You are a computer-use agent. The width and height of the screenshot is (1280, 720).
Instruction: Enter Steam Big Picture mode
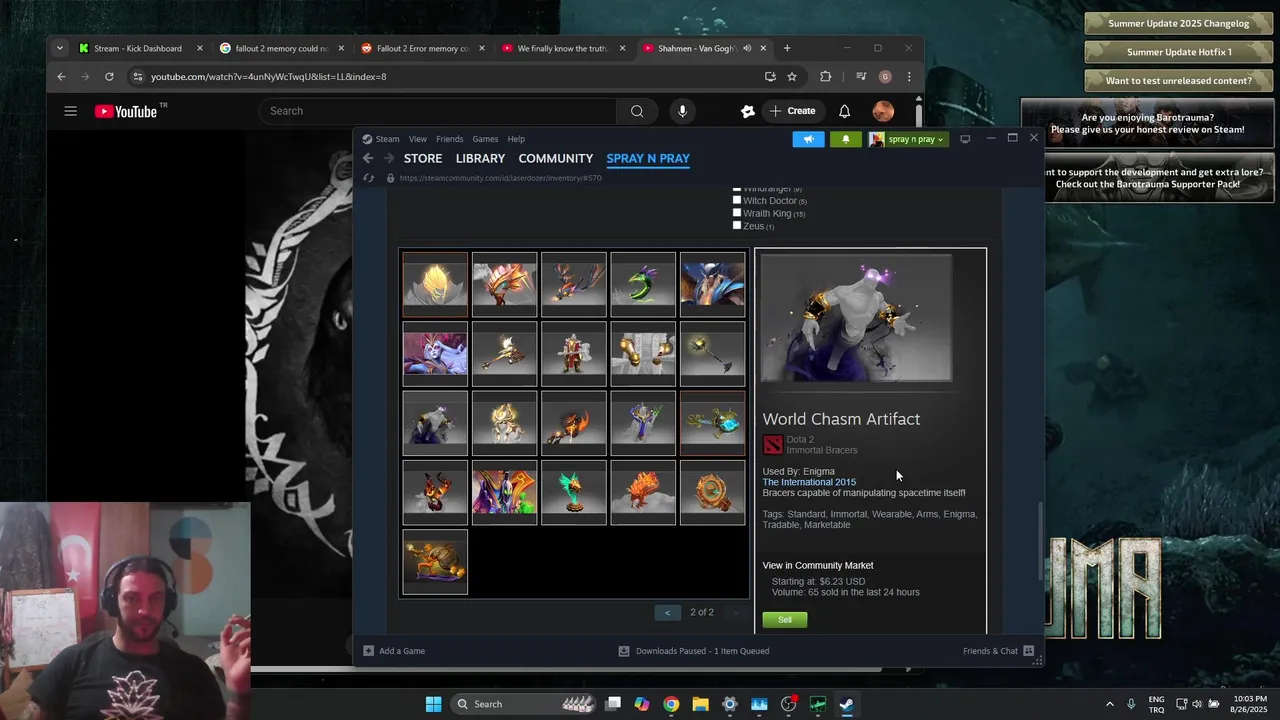click(x=965, y=139)
